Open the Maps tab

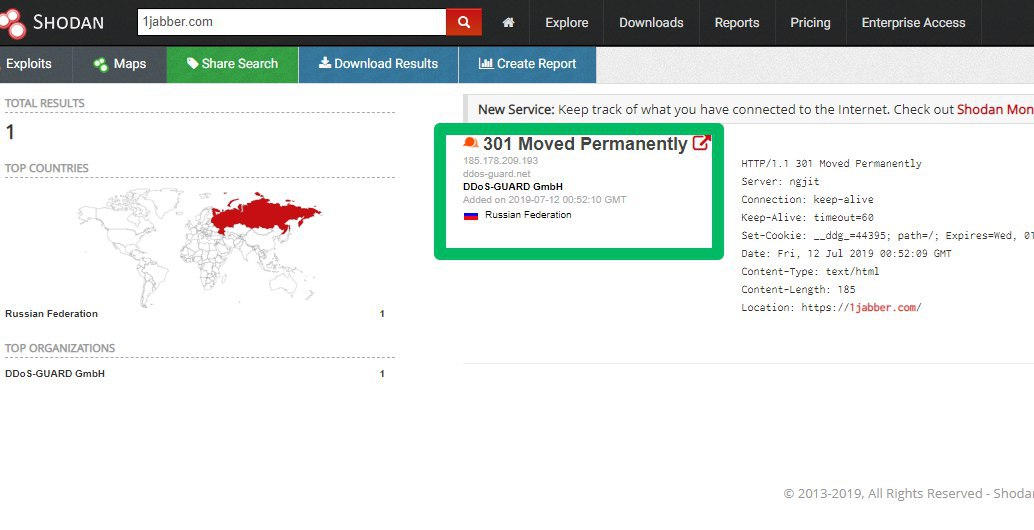pyautogui.click(x=119, y=64)
